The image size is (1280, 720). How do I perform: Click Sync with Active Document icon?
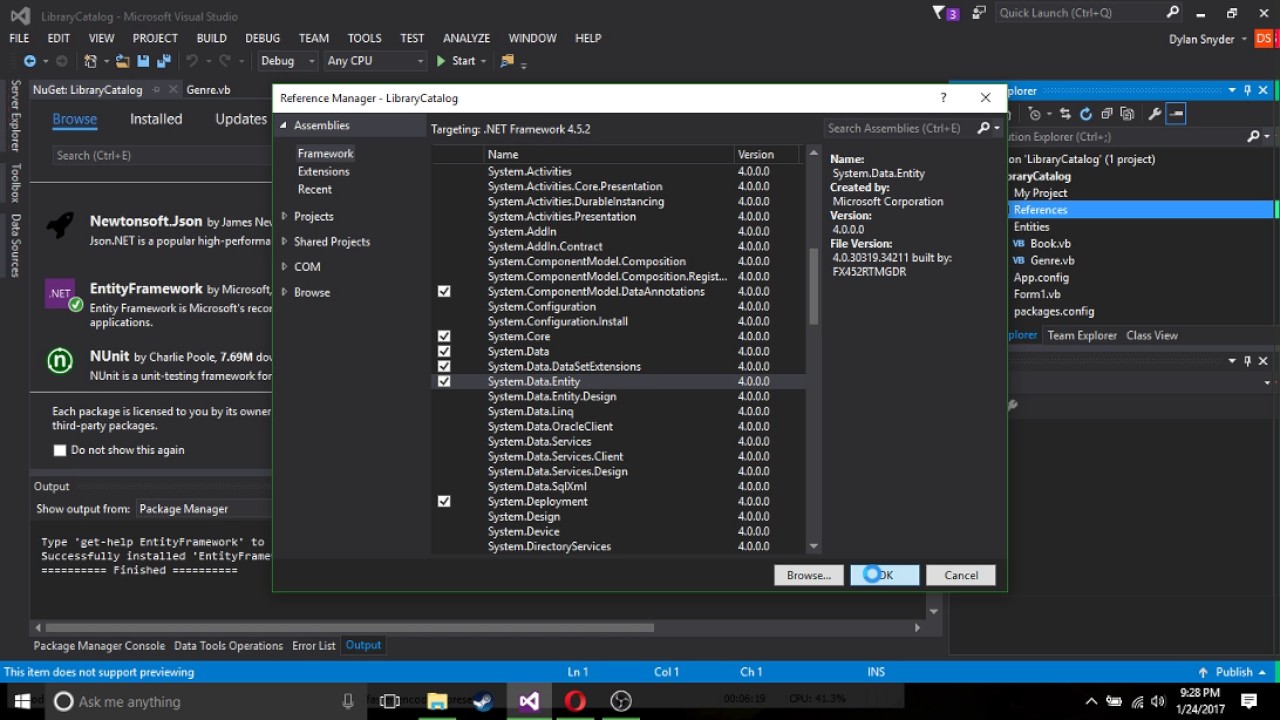click(x=1065, y=114)
